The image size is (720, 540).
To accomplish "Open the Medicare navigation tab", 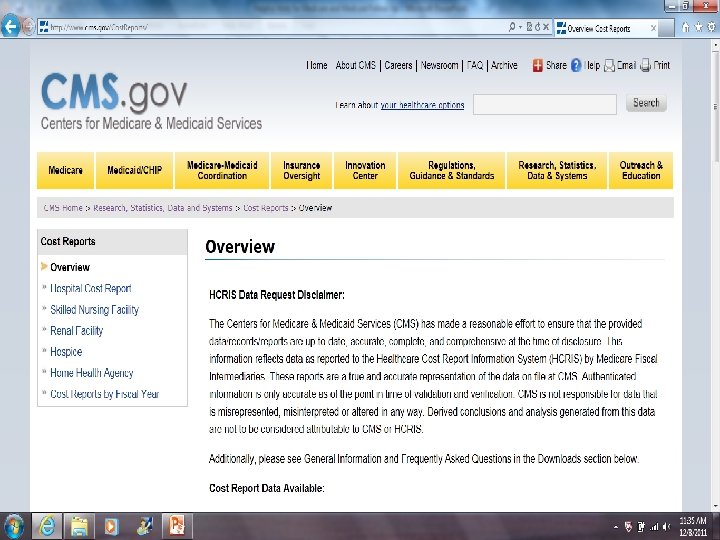I will pos(65,170).
